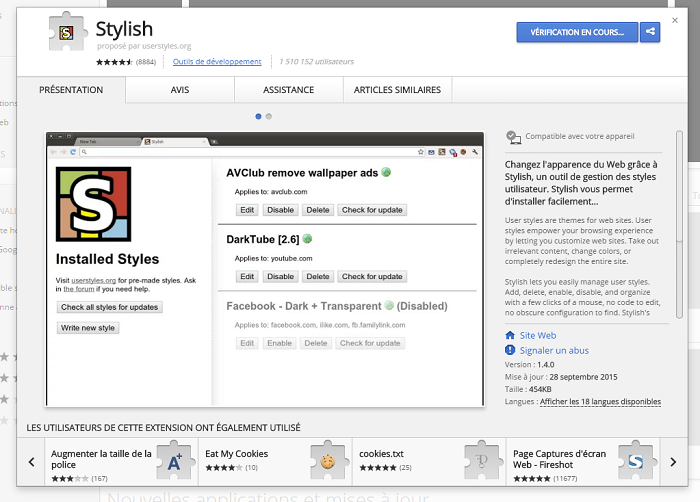The height and width of the screenshot is (502, 700).
Task: Click the home icon beside Site Web
Action: click(x=510, y=335)
